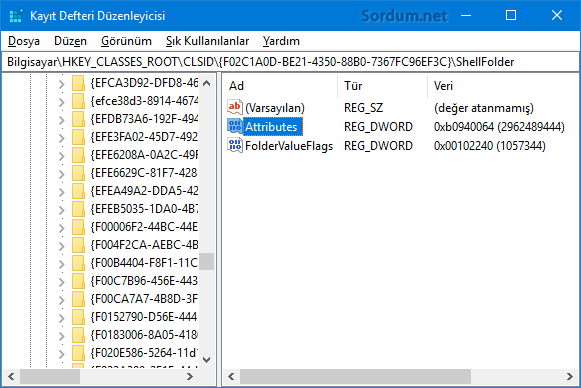Select the {EFEA49A2-DDA5-42 tree key
This screenshot has width=581, height=388.
(x=144, y=191)
